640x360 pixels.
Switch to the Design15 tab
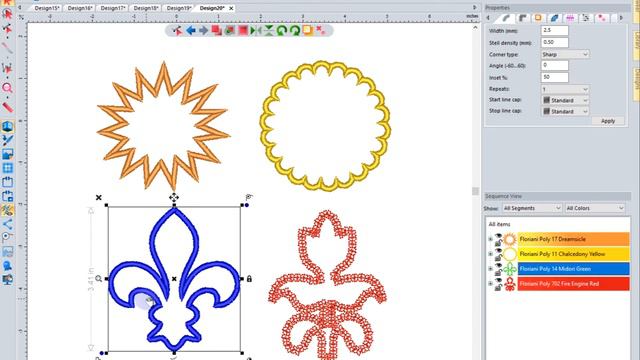click(47, 8)
